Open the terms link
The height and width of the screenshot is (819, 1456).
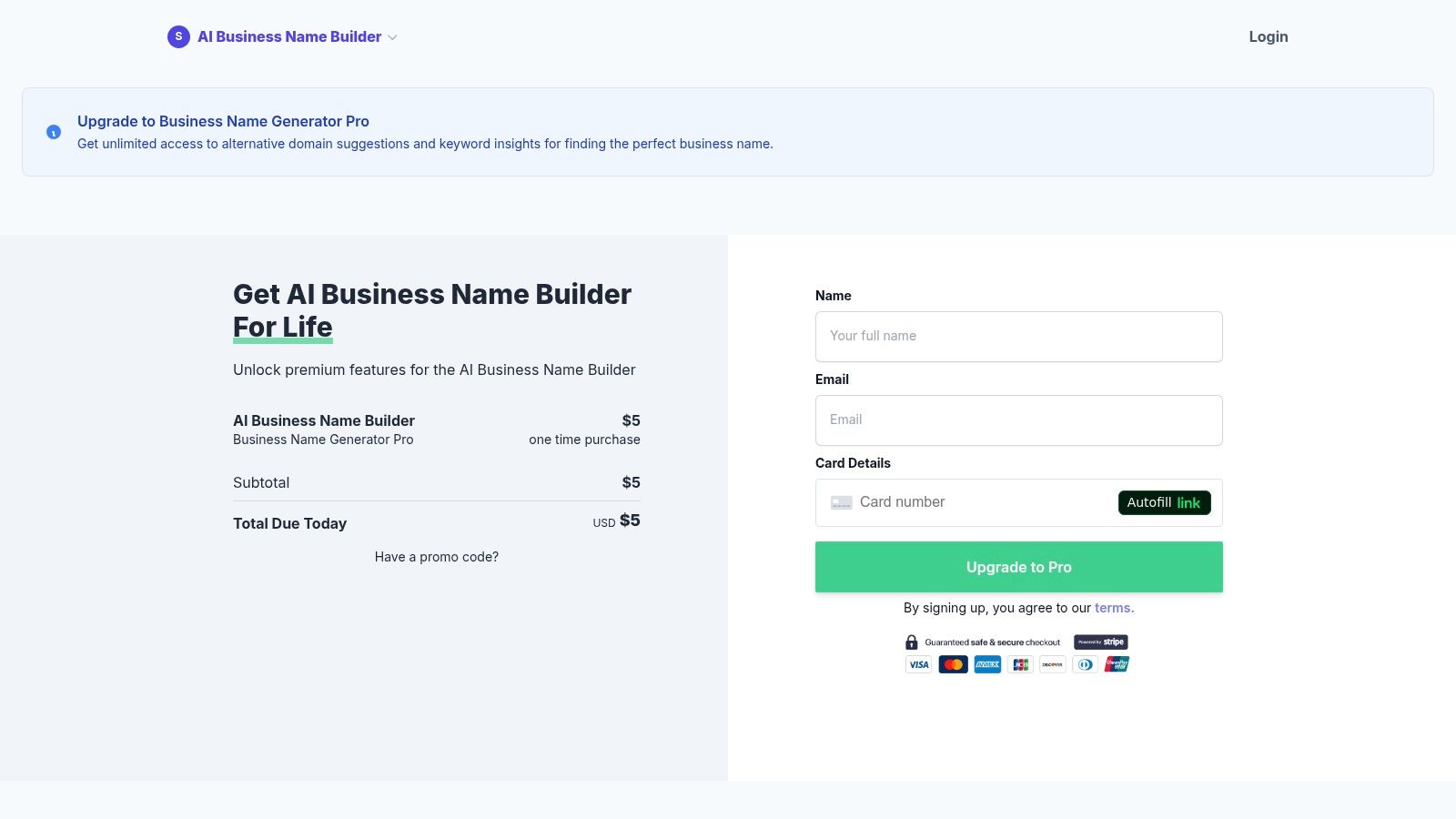point(1114,608)
